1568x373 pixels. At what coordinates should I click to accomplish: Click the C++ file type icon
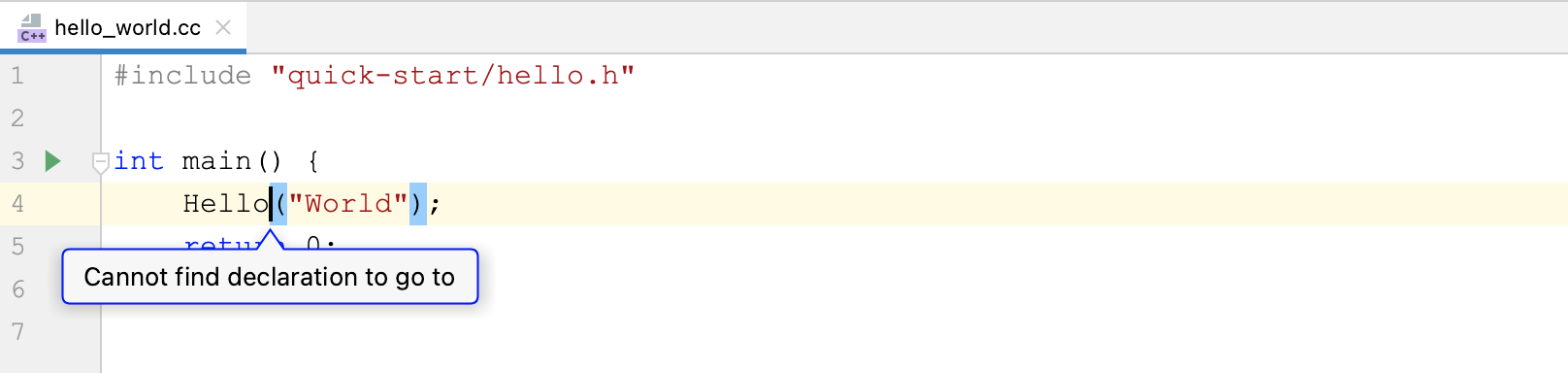pyautogui.click(x=32, y=27)
